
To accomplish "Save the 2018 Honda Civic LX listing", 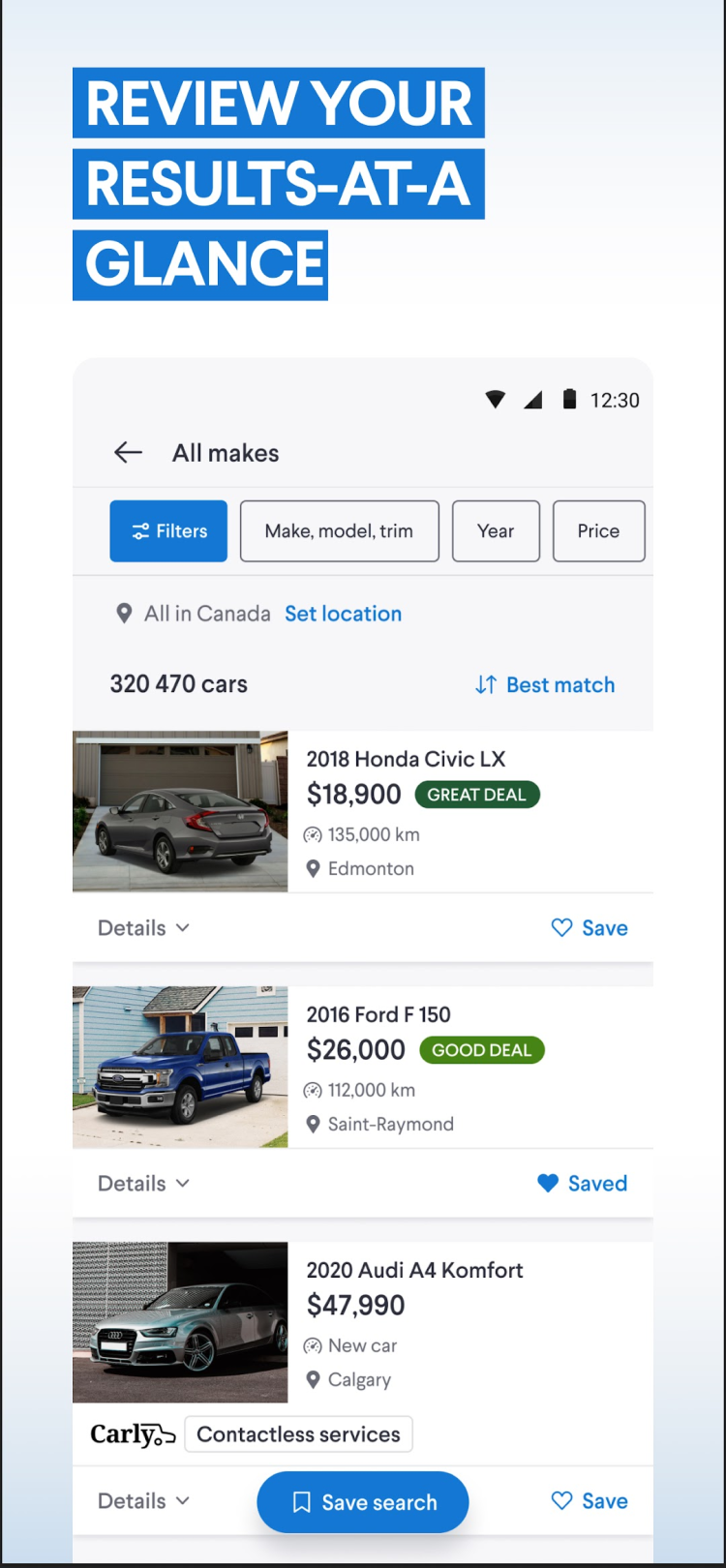I will [x=590, y=928].
